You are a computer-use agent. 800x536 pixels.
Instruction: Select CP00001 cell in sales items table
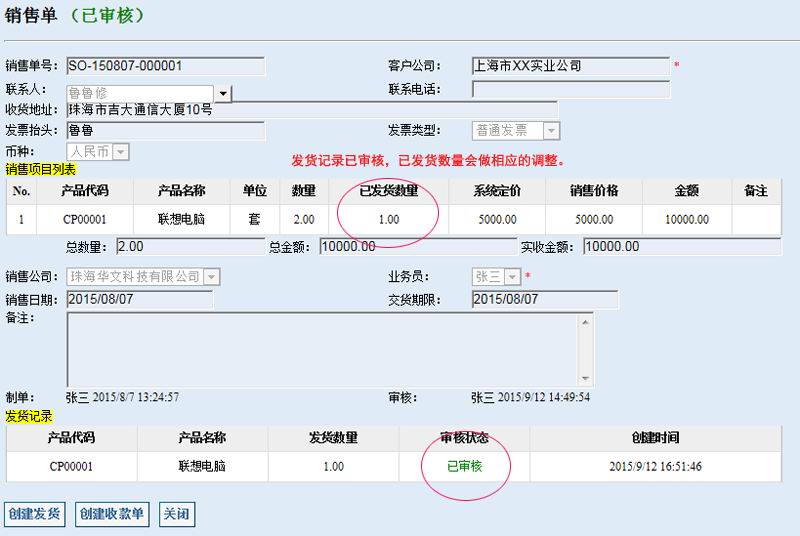tap(85, 220)
